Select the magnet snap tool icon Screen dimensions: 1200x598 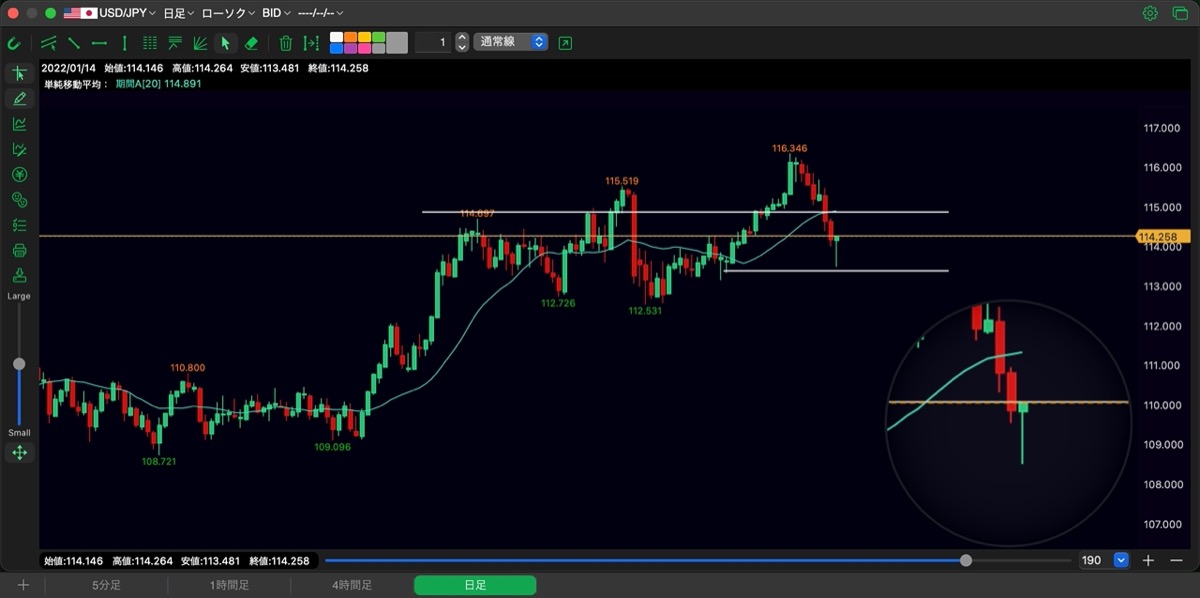pos(14,43)
